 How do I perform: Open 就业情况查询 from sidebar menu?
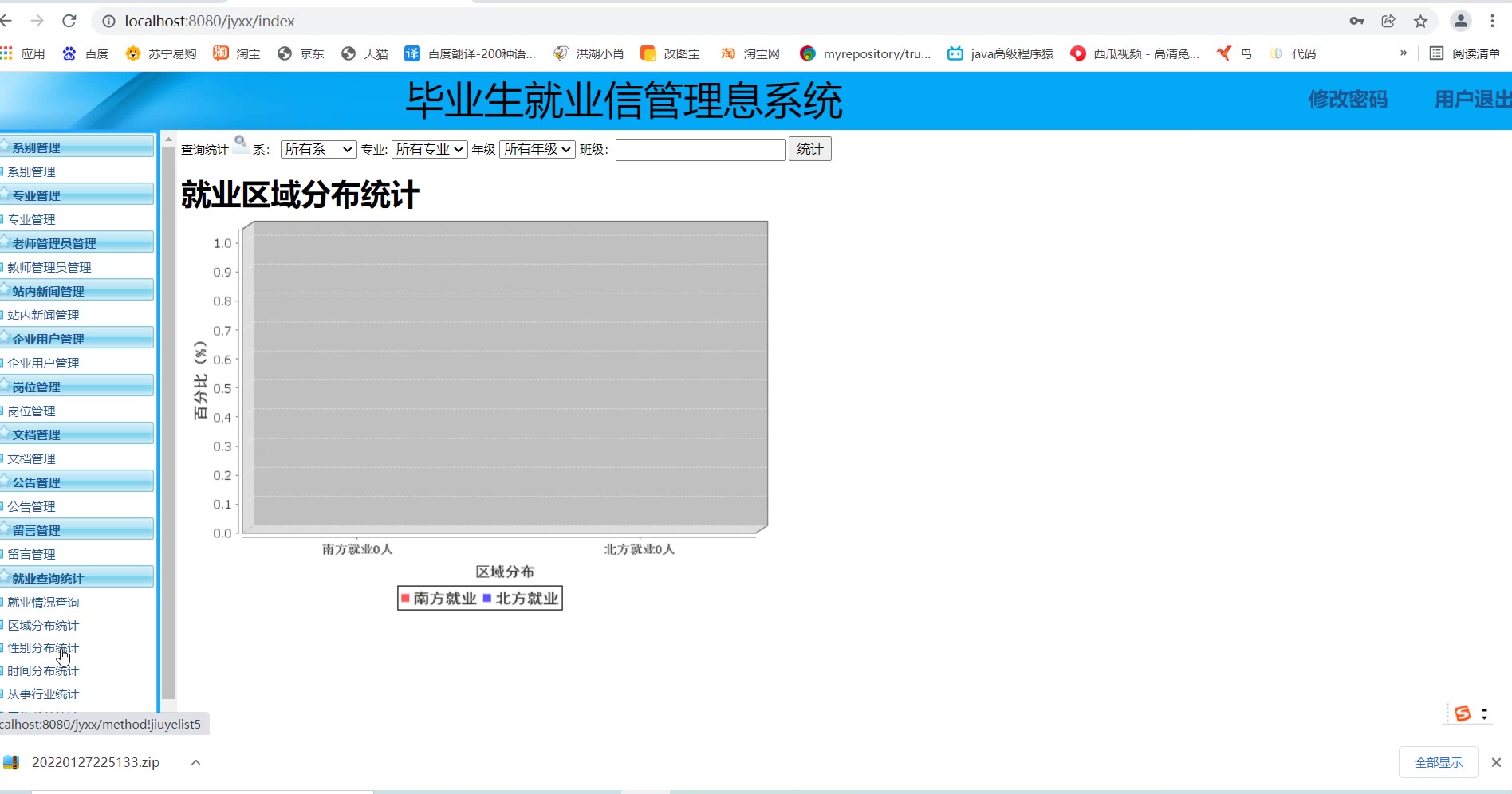pyautogui.click(x=43, y=603)
